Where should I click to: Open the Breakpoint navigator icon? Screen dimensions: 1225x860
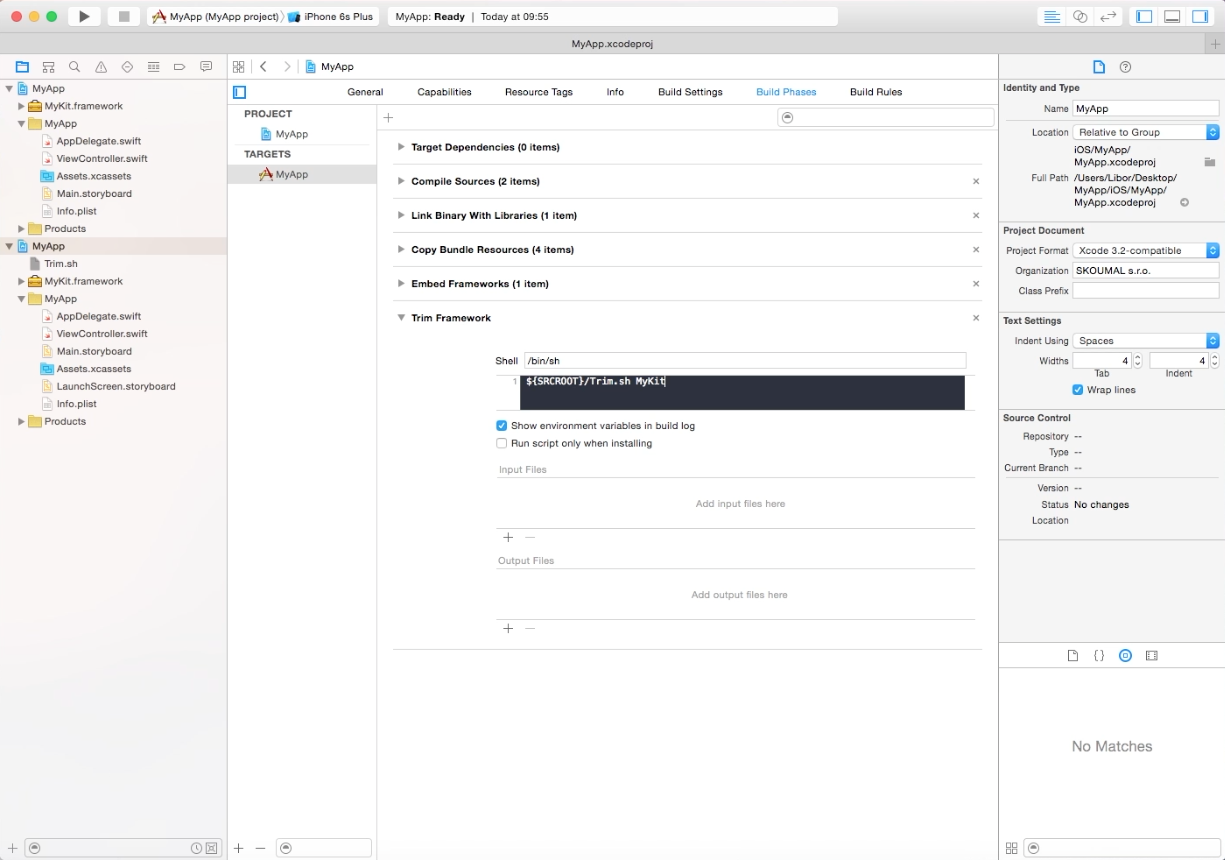coord(180,67)
